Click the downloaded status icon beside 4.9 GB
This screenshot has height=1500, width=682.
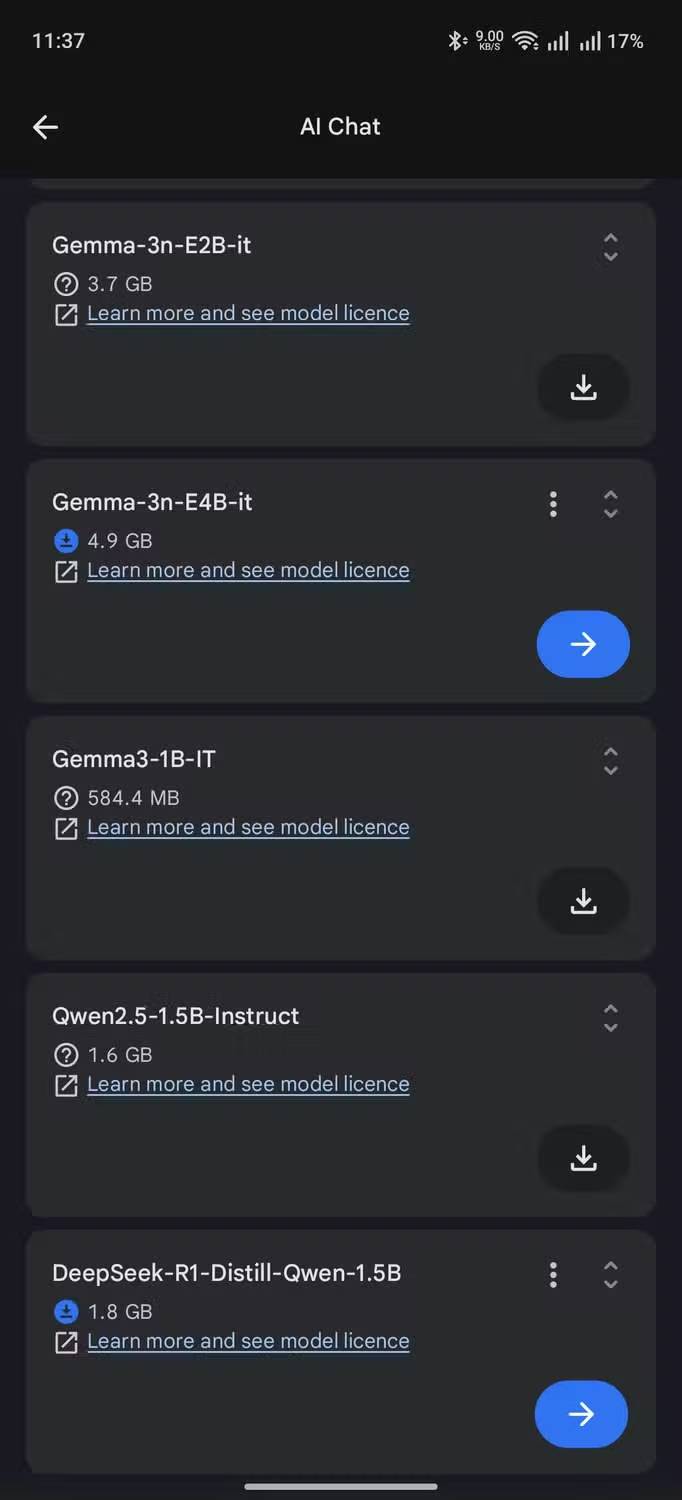(66, 541)
